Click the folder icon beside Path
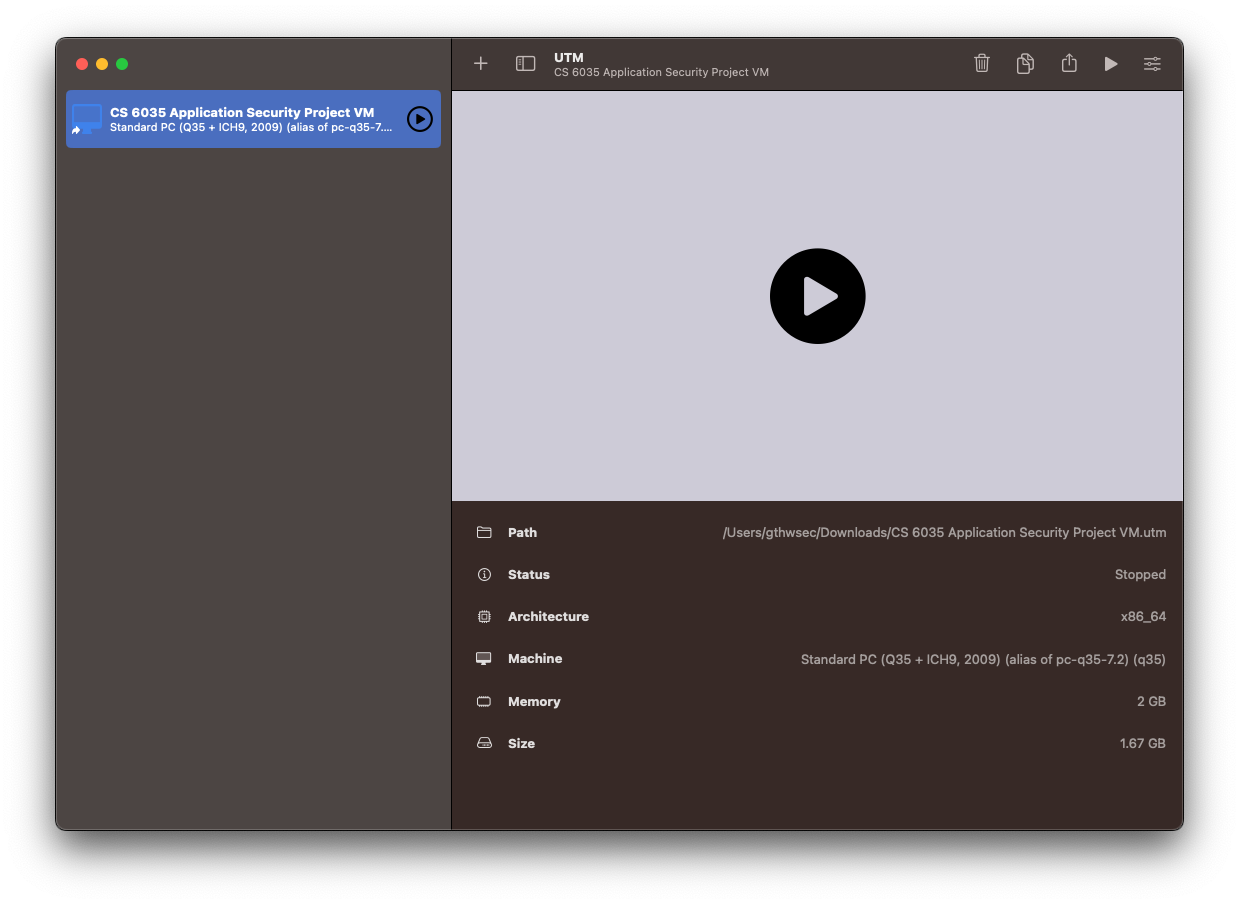The height and width of the screenshot is (904, 1239). click(484, 532)
